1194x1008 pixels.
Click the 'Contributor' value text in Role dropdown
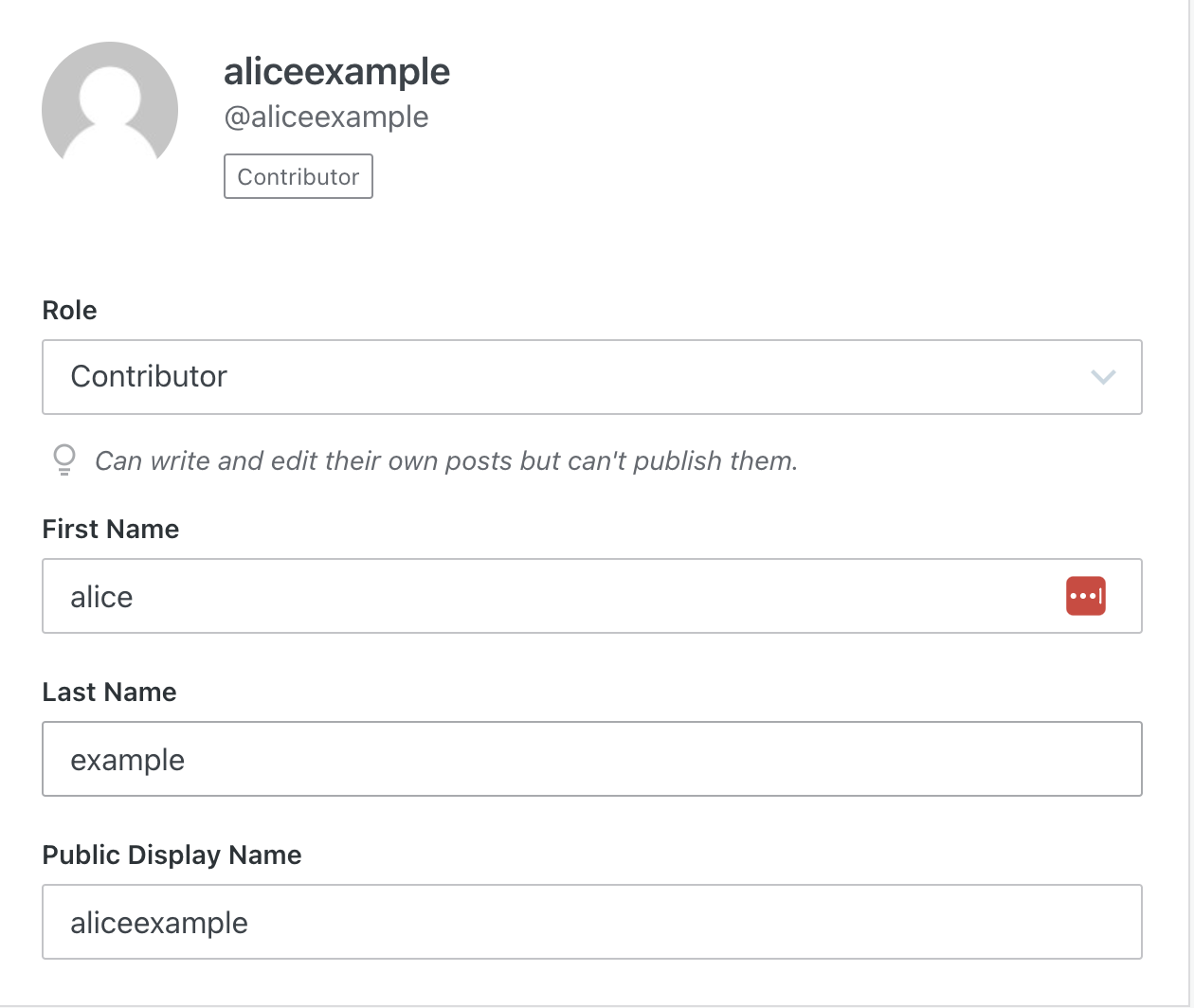tap(149, 377)
